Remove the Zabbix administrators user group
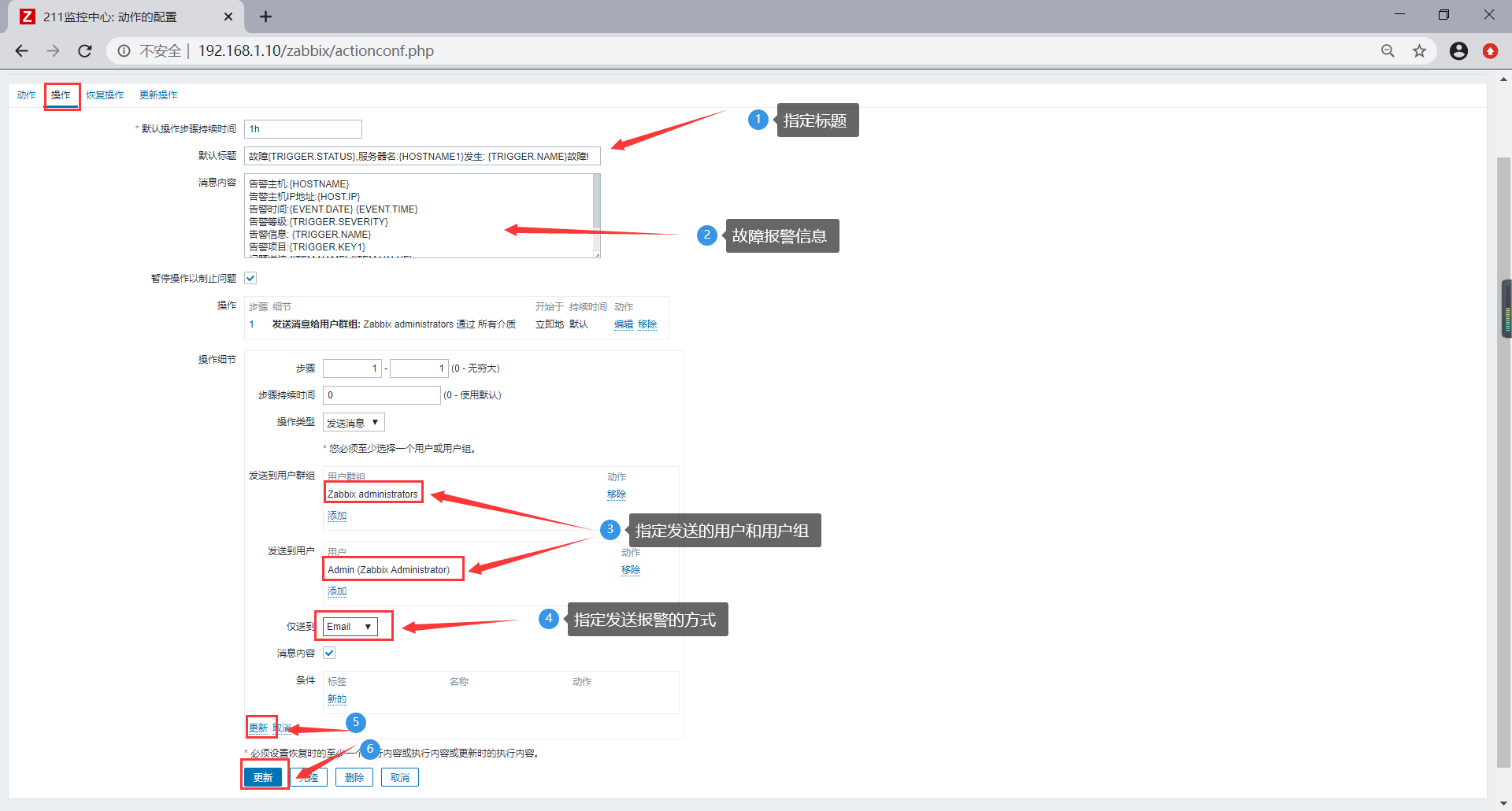Viewport: 1512px width, 811px height. click(617, 494)
